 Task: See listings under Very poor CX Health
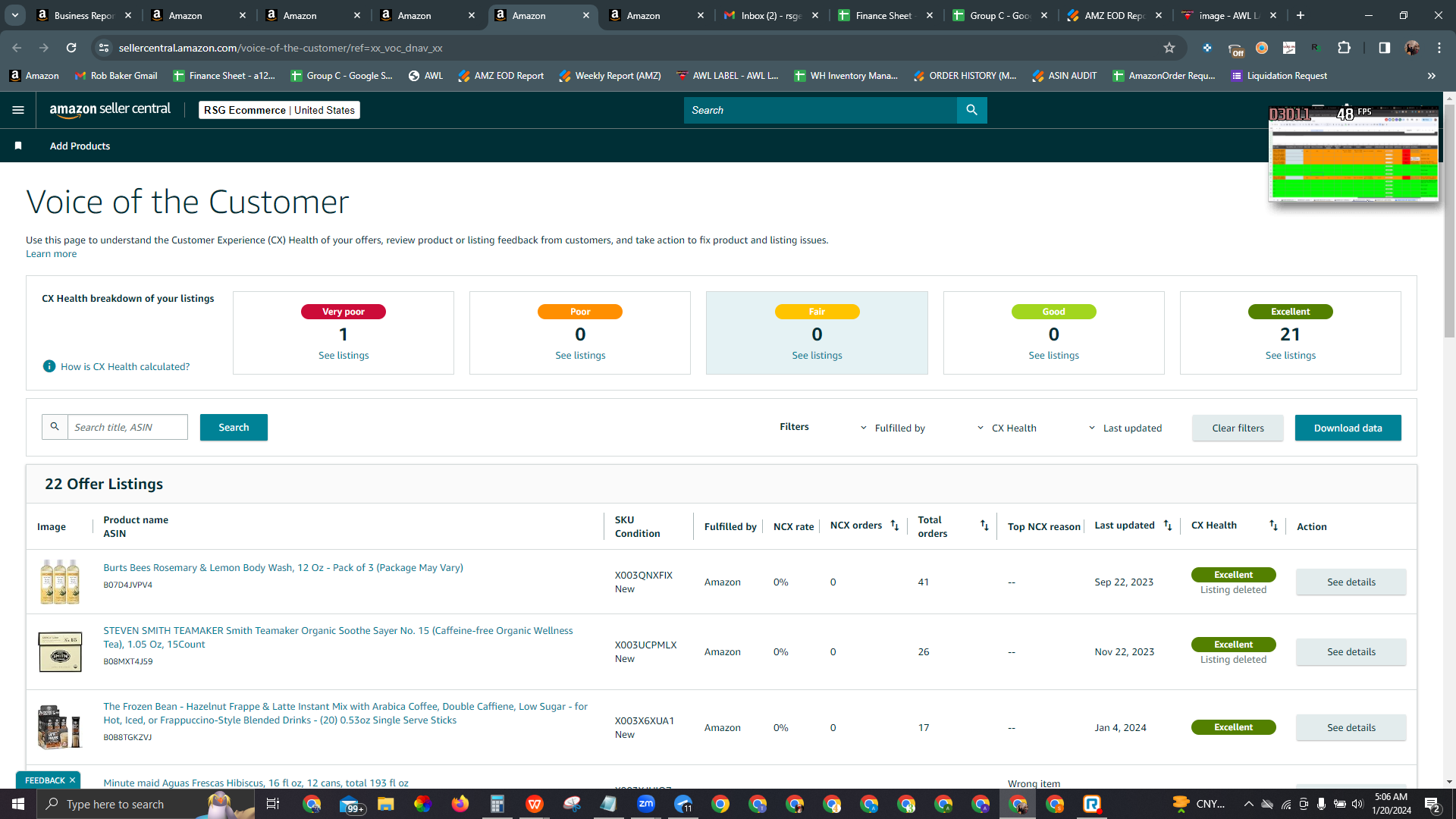(344, 355)
